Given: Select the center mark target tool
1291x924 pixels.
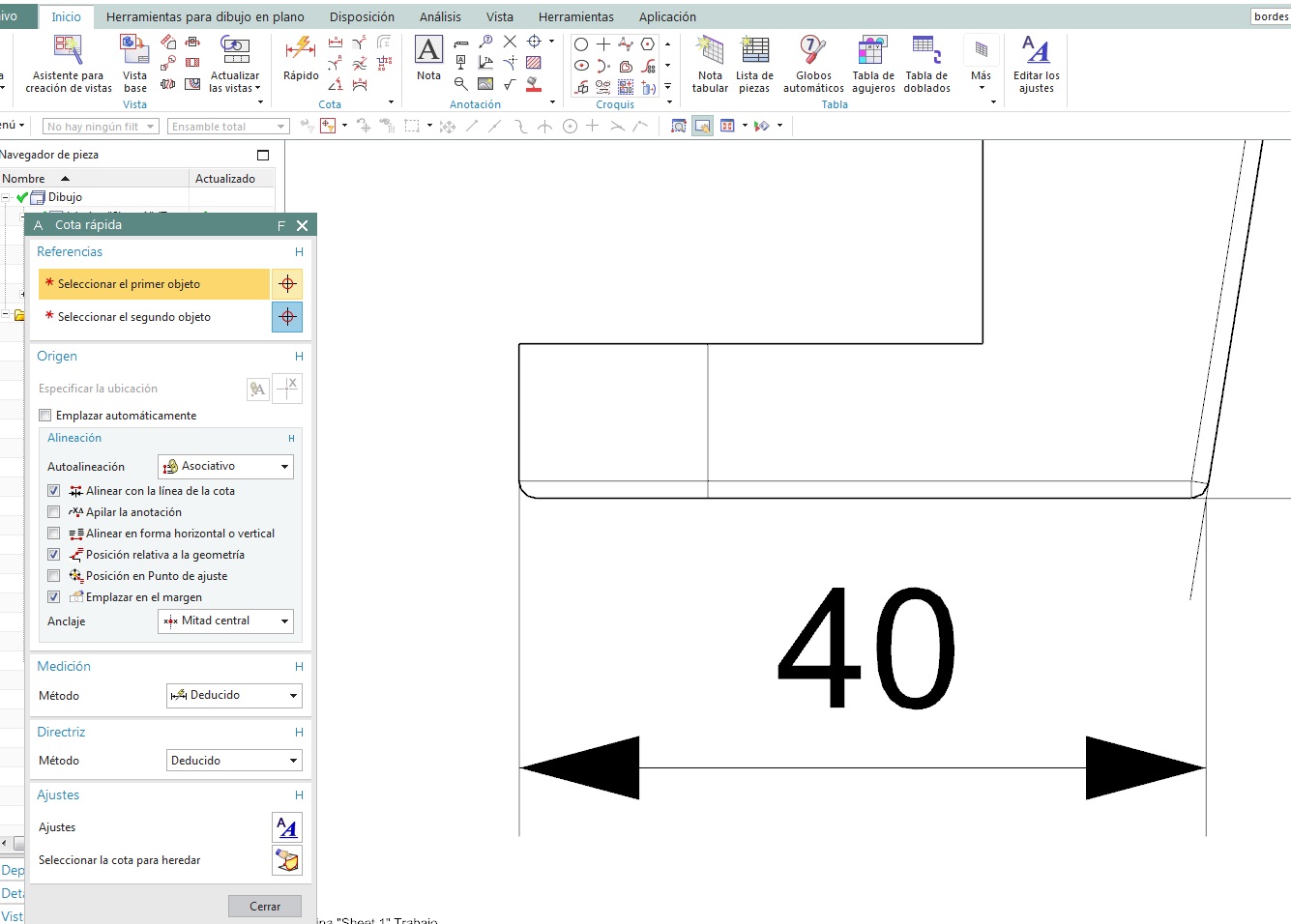Looking at the screenshot, I should 534,42.
